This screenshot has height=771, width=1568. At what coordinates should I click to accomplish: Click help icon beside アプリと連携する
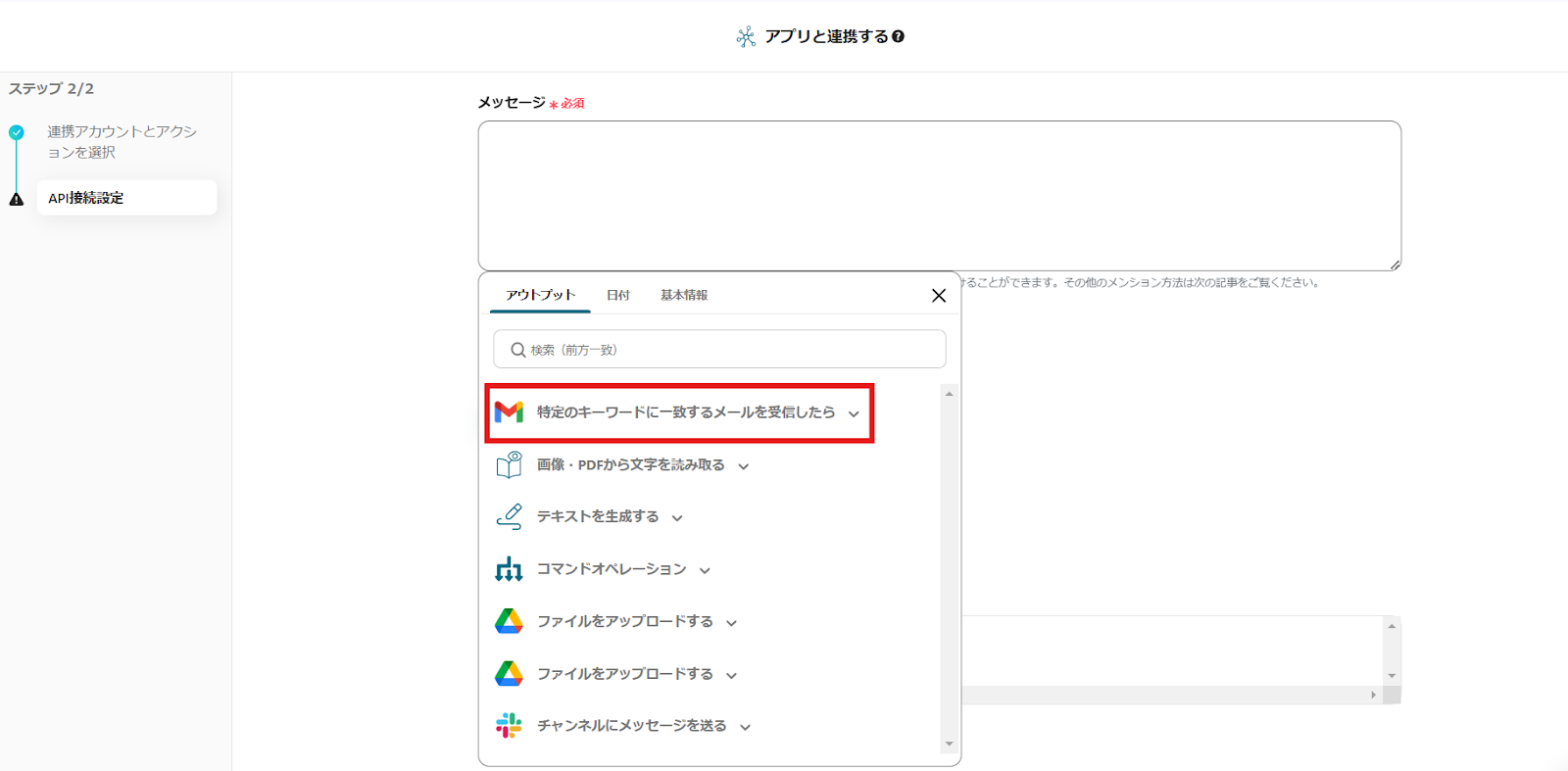[898, 36]
